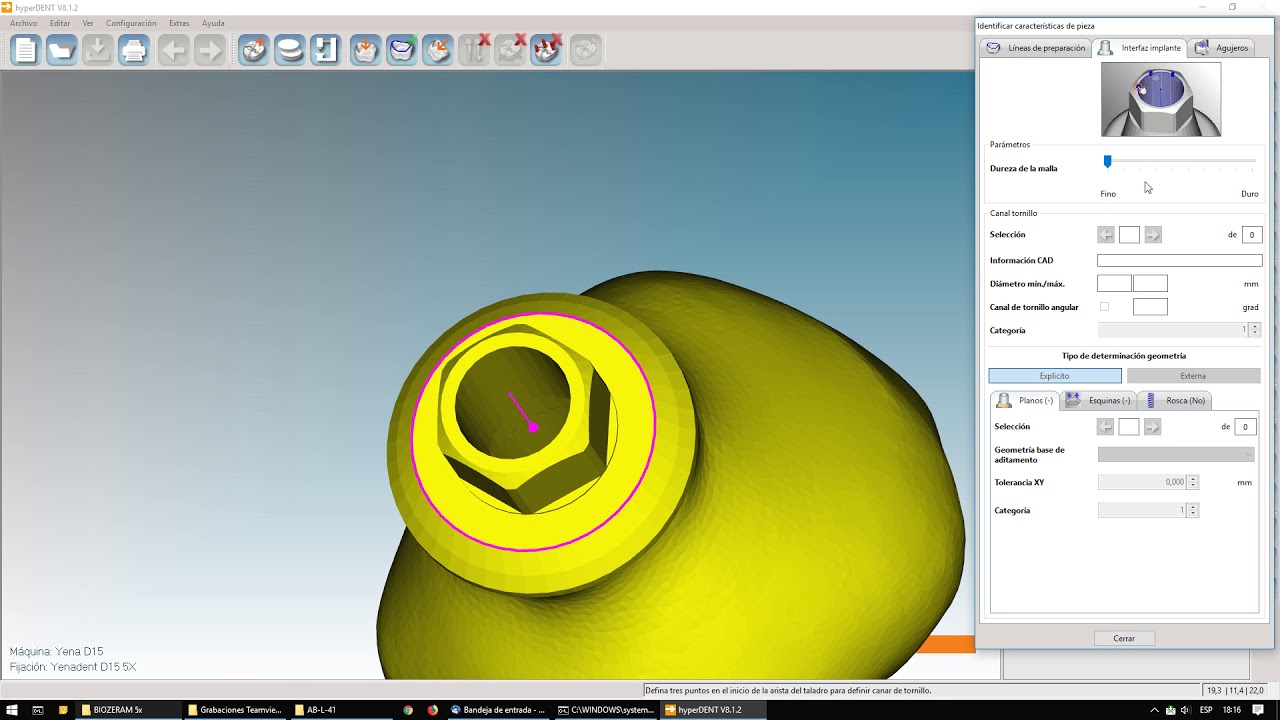Open the Archivo menu
The image size is (1280, 720).
[23, 23]
